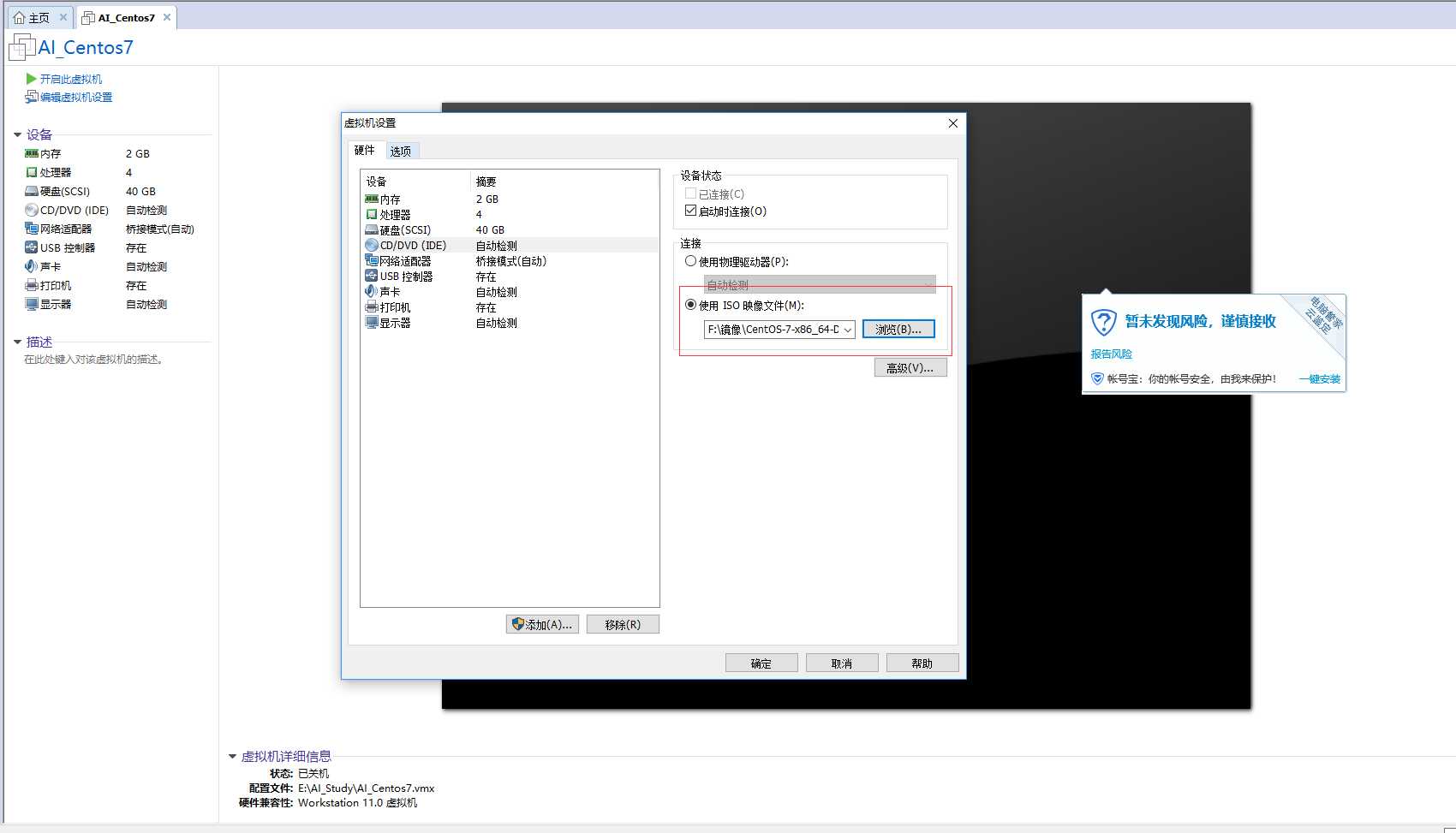Click the 一键安装 link in the popup
This screenshot has width=1456, height=833.
1320,379
